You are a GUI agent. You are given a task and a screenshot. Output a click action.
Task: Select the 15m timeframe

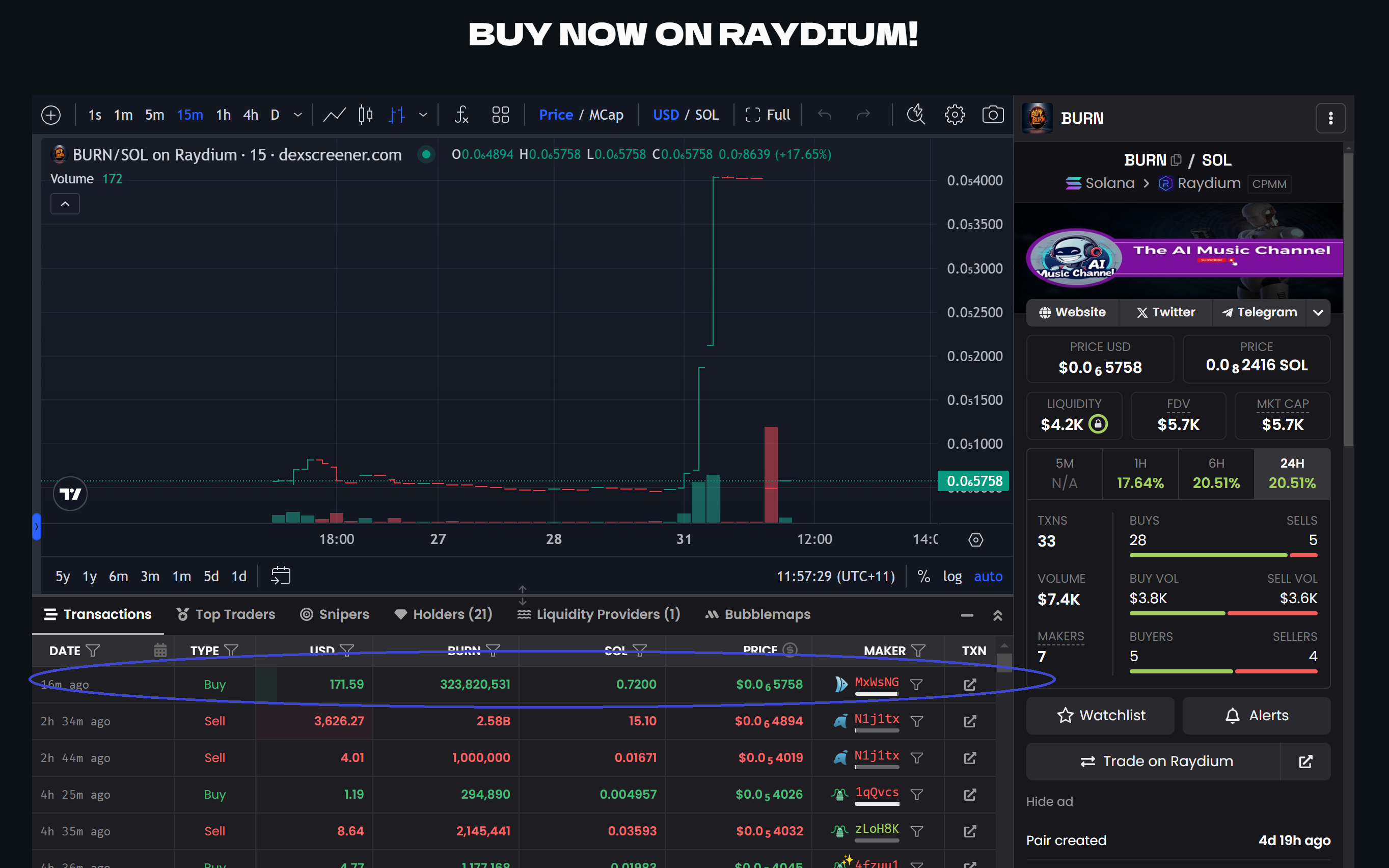click(190, 115)
